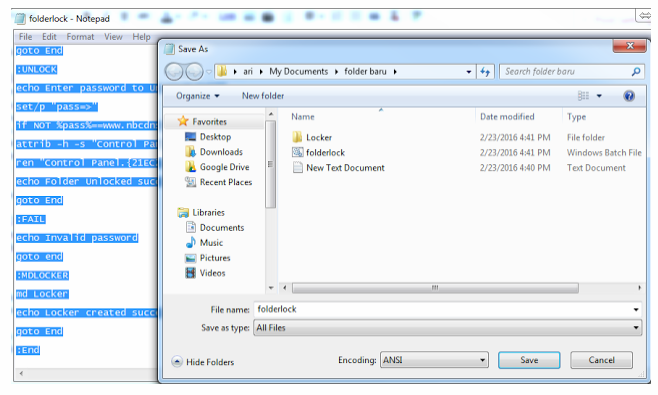The image size is (658, 395).
Task: Select the folderlock batch file
Action: (325, 153)
